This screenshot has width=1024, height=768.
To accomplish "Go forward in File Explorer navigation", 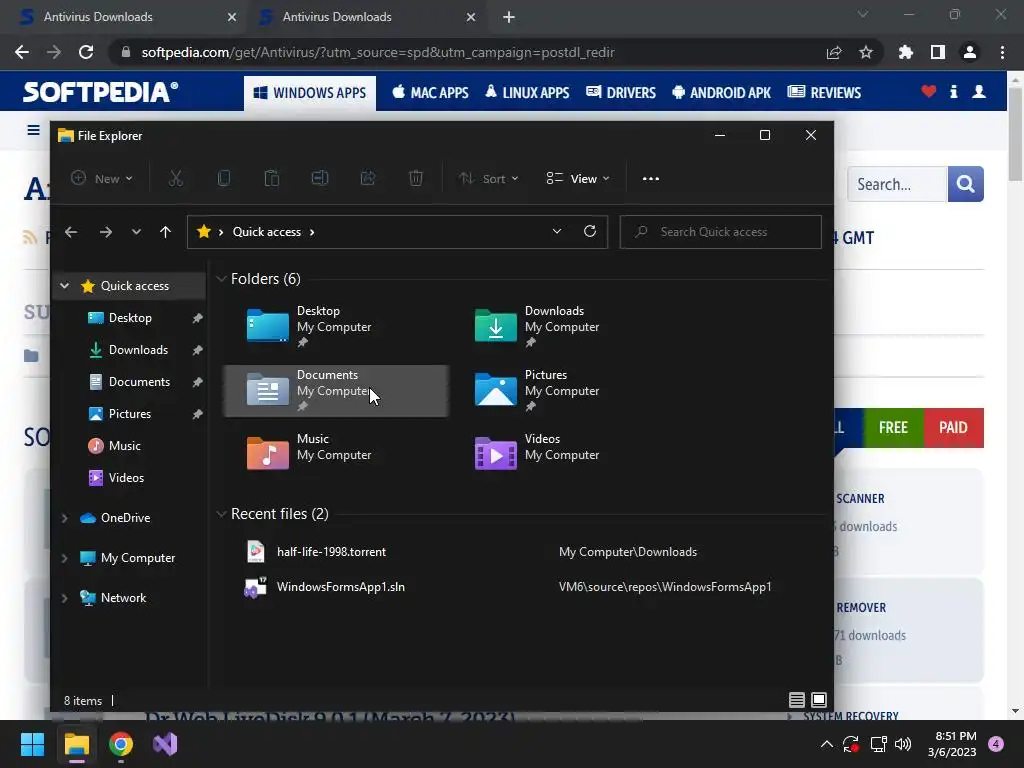I will click(106, 232).
